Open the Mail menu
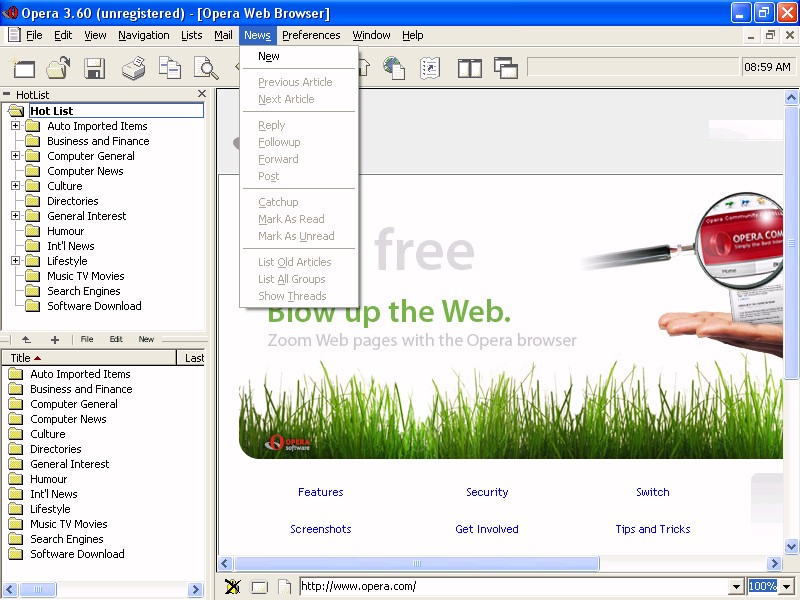This screenshot has height=600, width=800. (x=223, y=35)
